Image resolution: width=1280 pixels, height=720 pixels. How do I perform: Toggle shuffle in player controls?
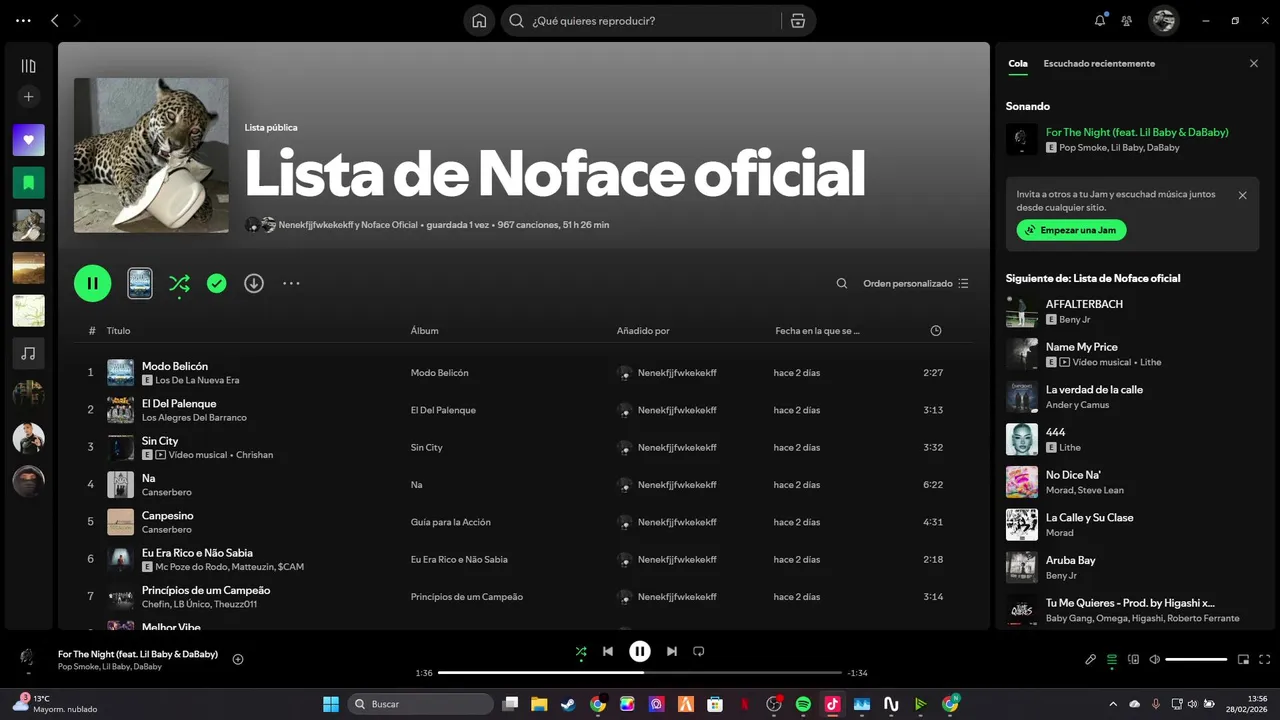[x=581, y=651]
